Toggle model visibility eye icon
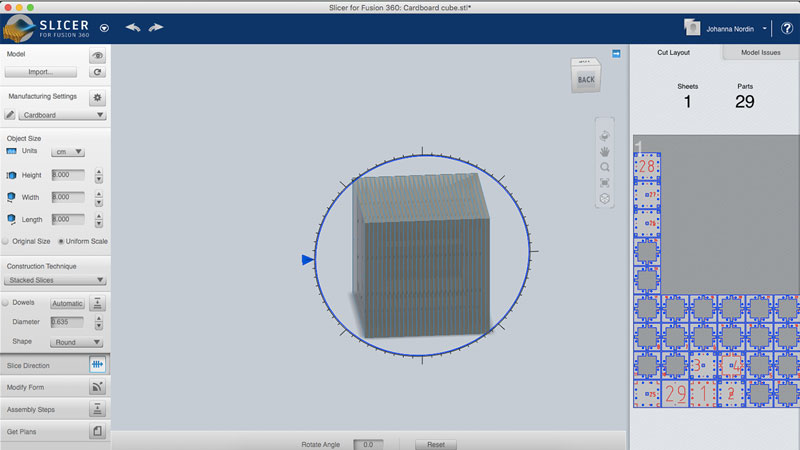The image size is (800, 450). (97, 55)
